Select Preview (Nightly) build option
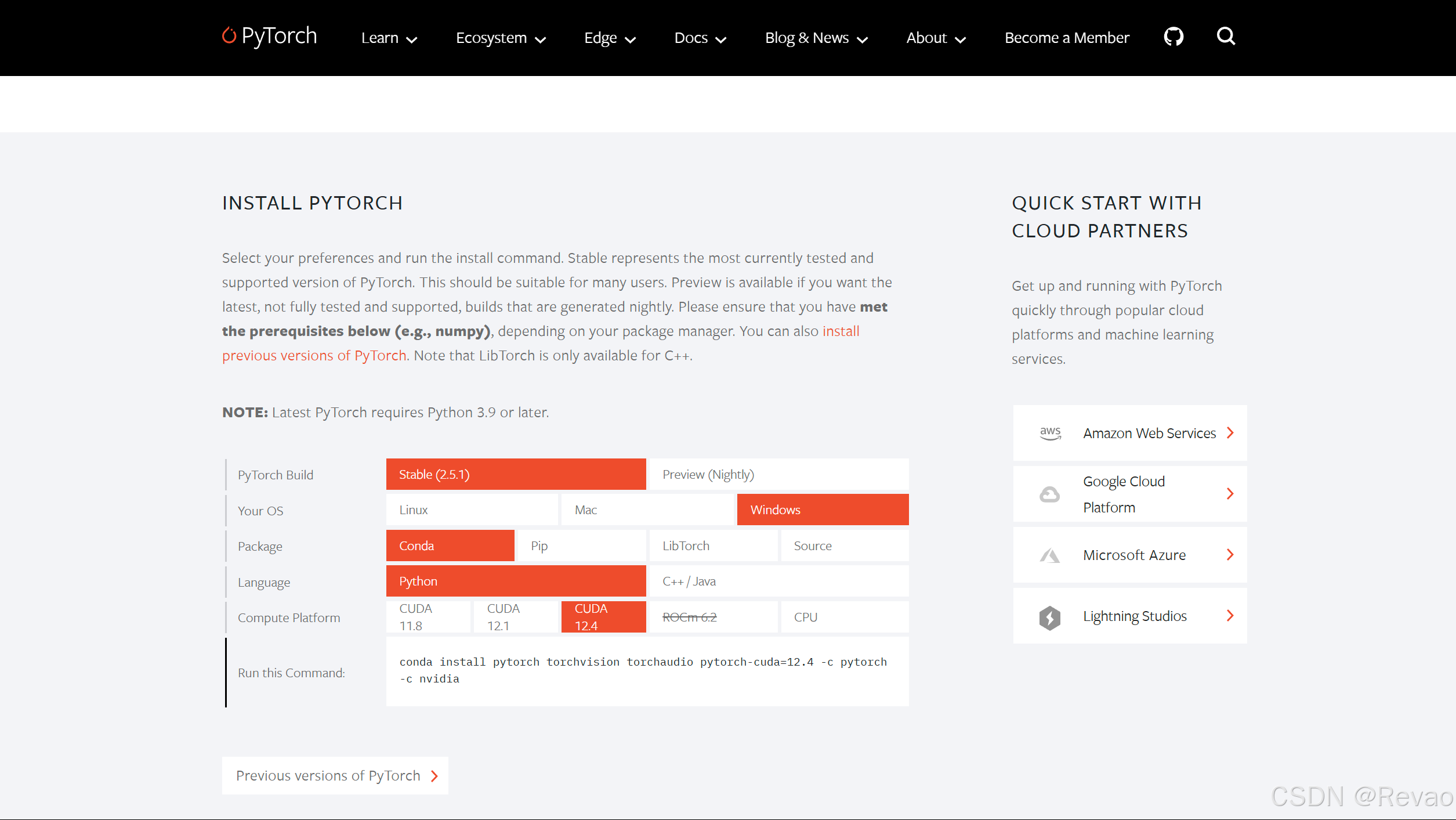Screen dimensions: 1456x820 [x=778, y=475]
